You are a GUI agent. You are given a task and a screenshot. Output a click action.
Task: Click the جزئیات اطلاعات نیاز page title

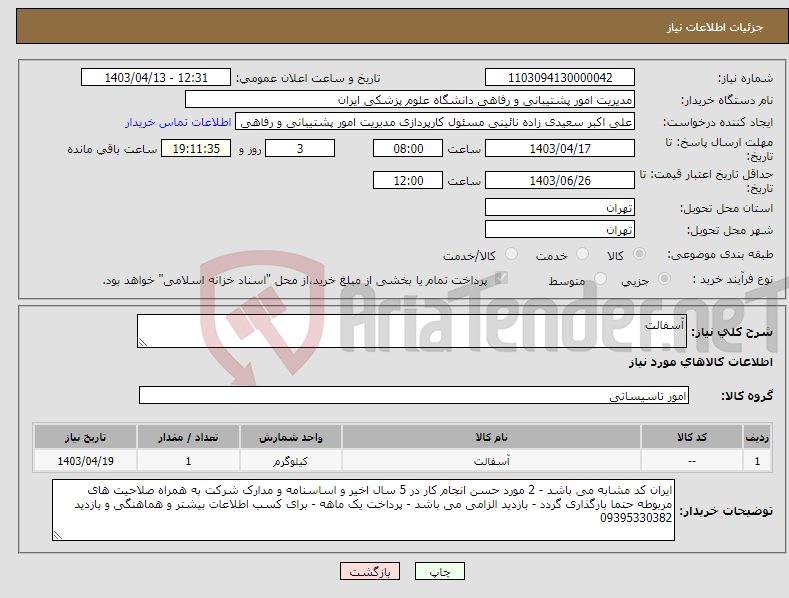click(715, 27)
